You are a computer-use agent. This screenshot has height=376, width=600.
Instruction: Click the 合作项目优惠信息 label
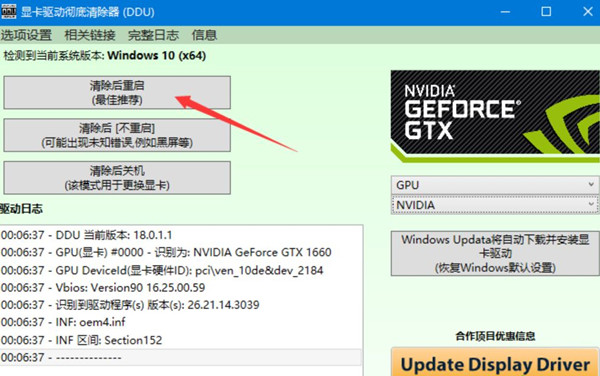[495, 336]
